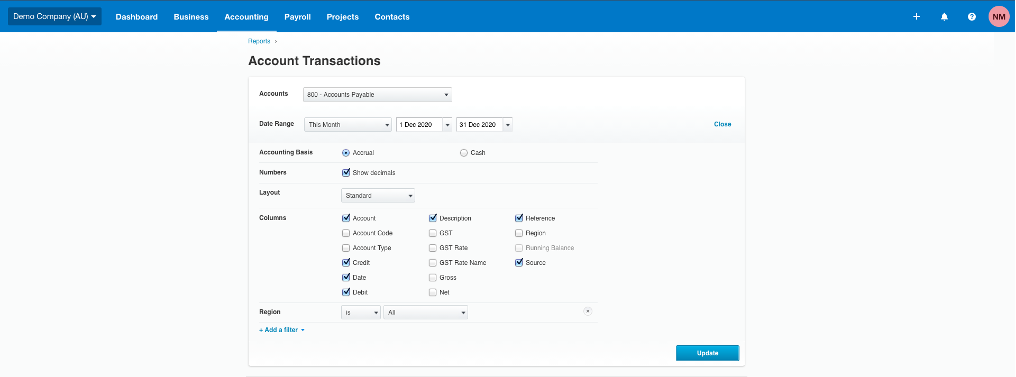Select the Cash accounting basis
The image size is (1016, 377).
pyautogui.click(x=463, y=153)
